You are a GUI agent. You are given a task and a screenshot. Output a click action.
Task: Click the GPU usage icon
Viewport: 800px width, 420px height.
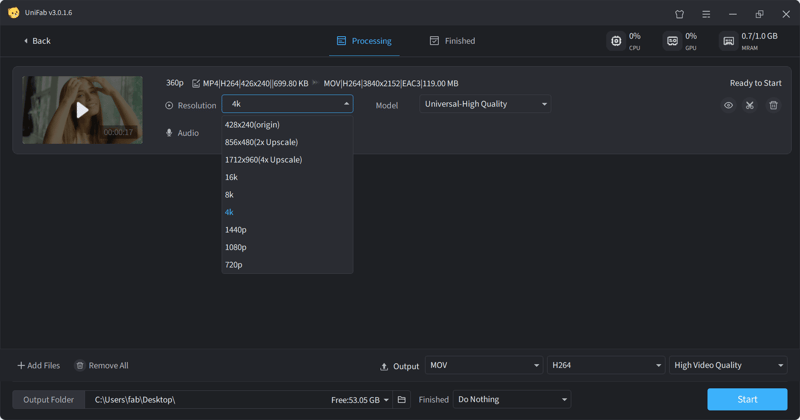click(x=672, y=41)
